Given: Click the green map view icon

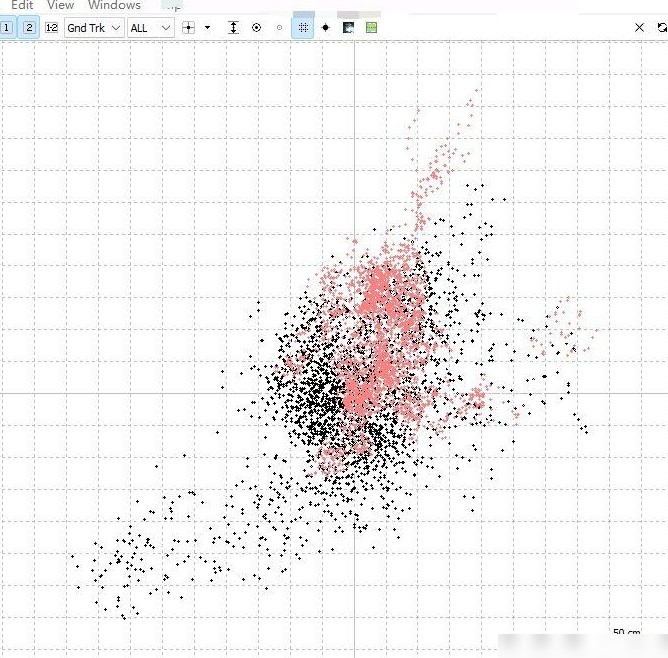Looking at the screenshot, I should tap(371, 28).
